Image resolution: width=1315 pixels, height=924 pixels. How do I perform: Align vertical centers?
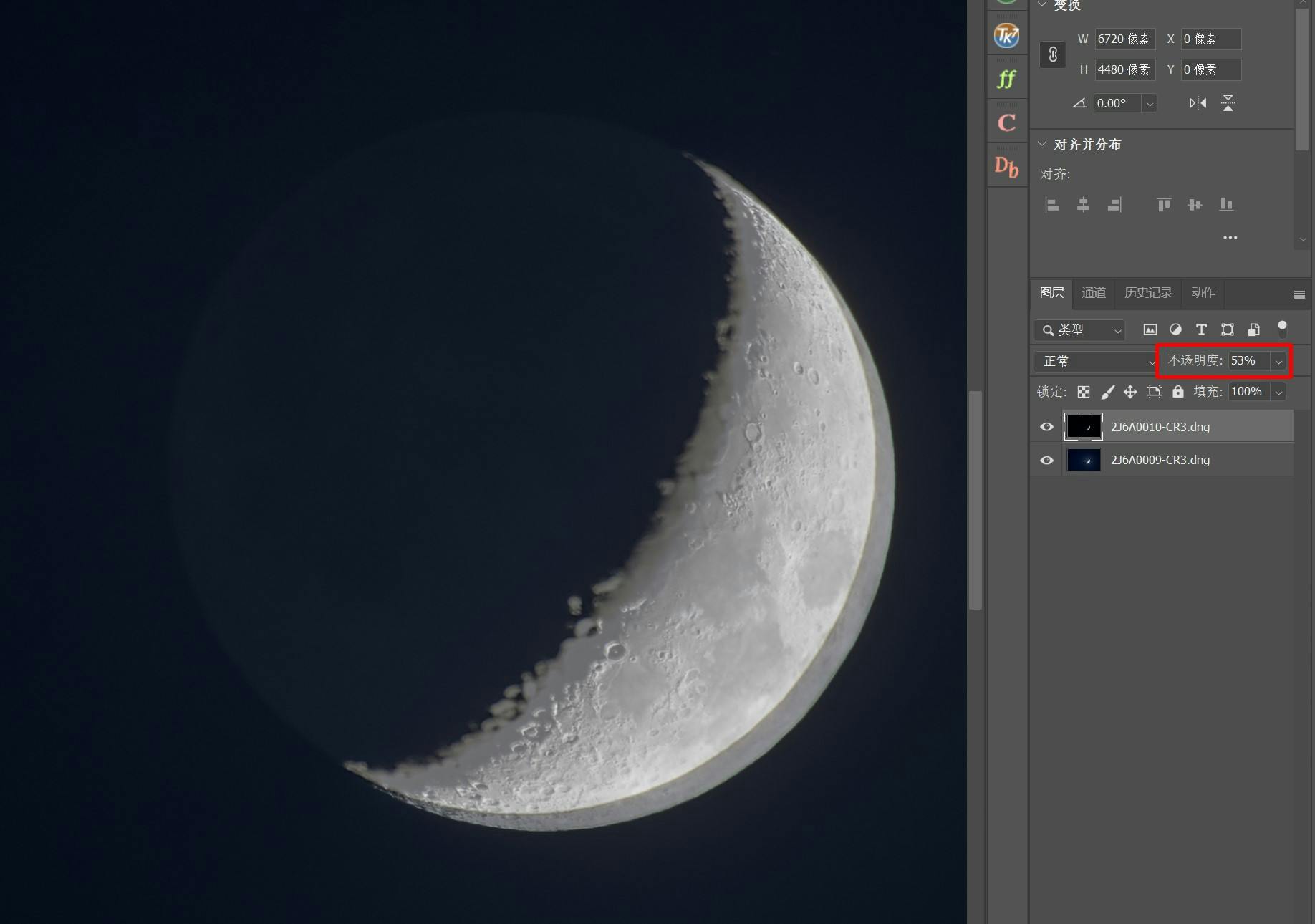pos(1195,205)
